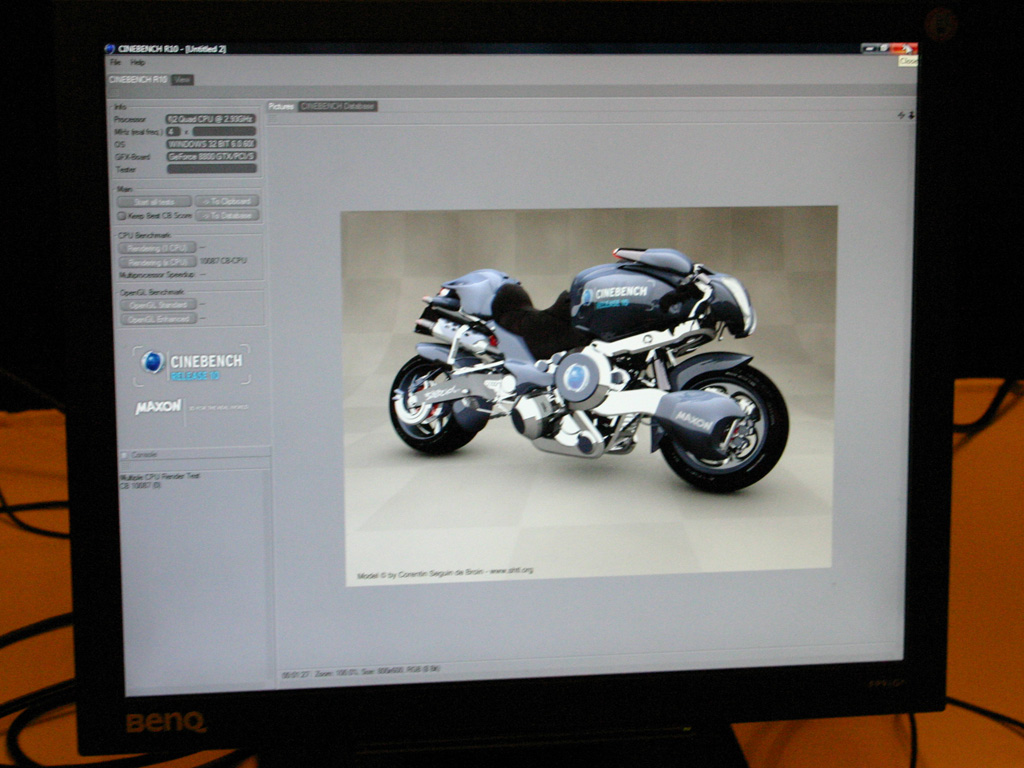Click the rendered motorcycle picture
Viewport: 1024px width, 768px height.
point(589,396)
